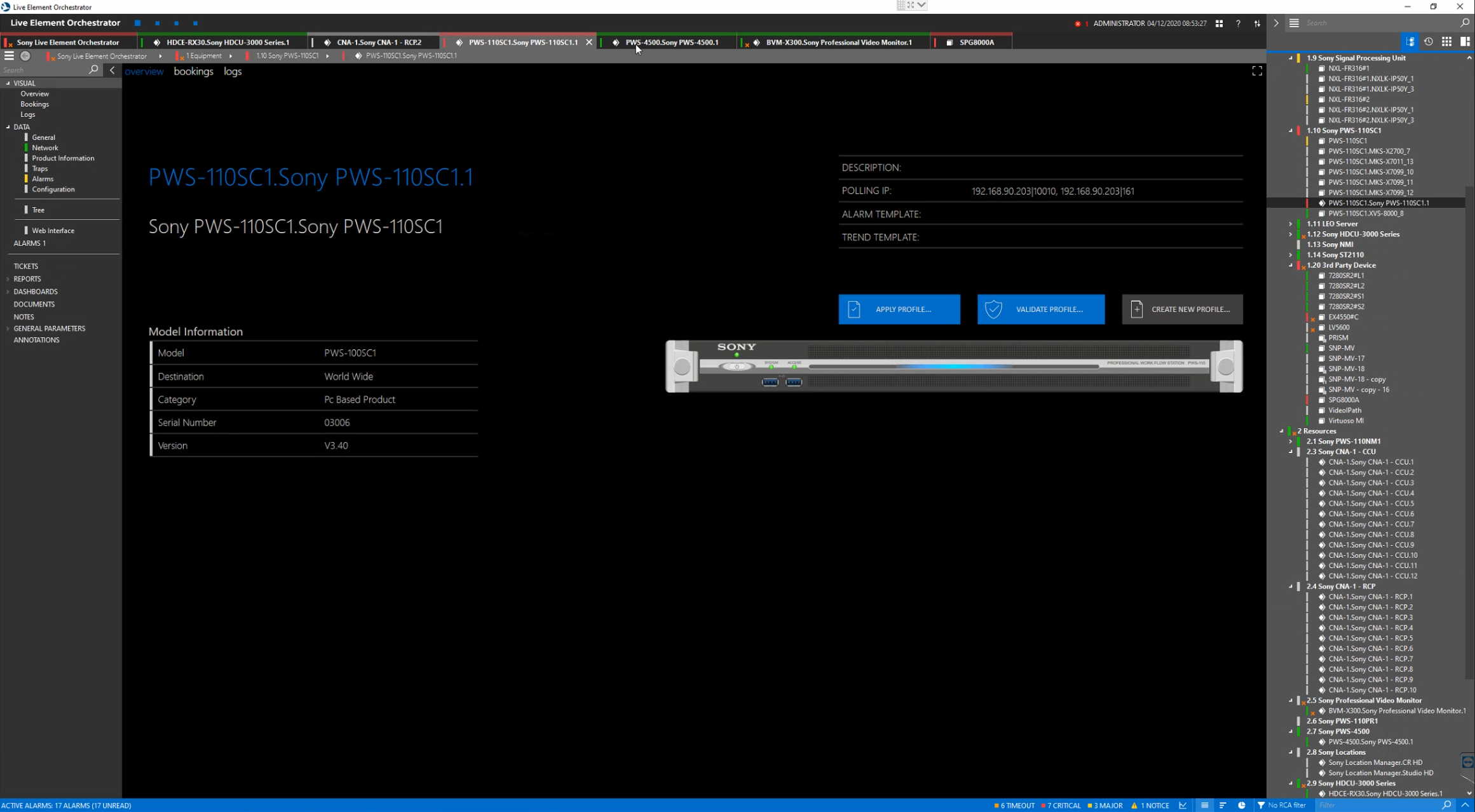Expand the DASHBOARDS section

[8, 292]
